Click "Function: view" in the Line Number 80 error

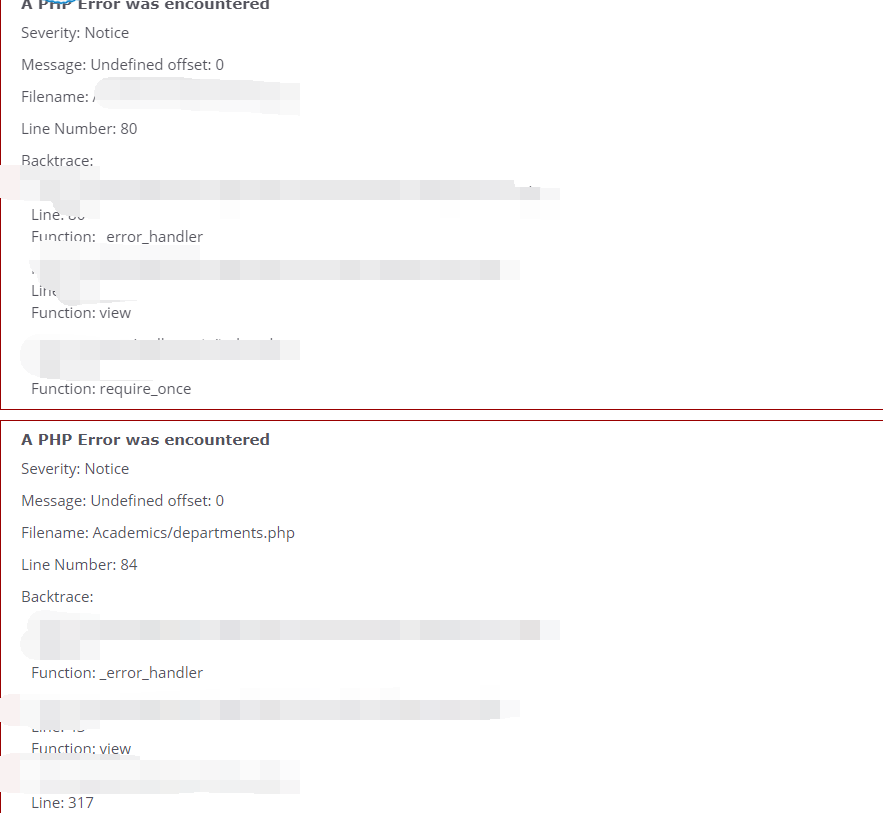(81, 313)
